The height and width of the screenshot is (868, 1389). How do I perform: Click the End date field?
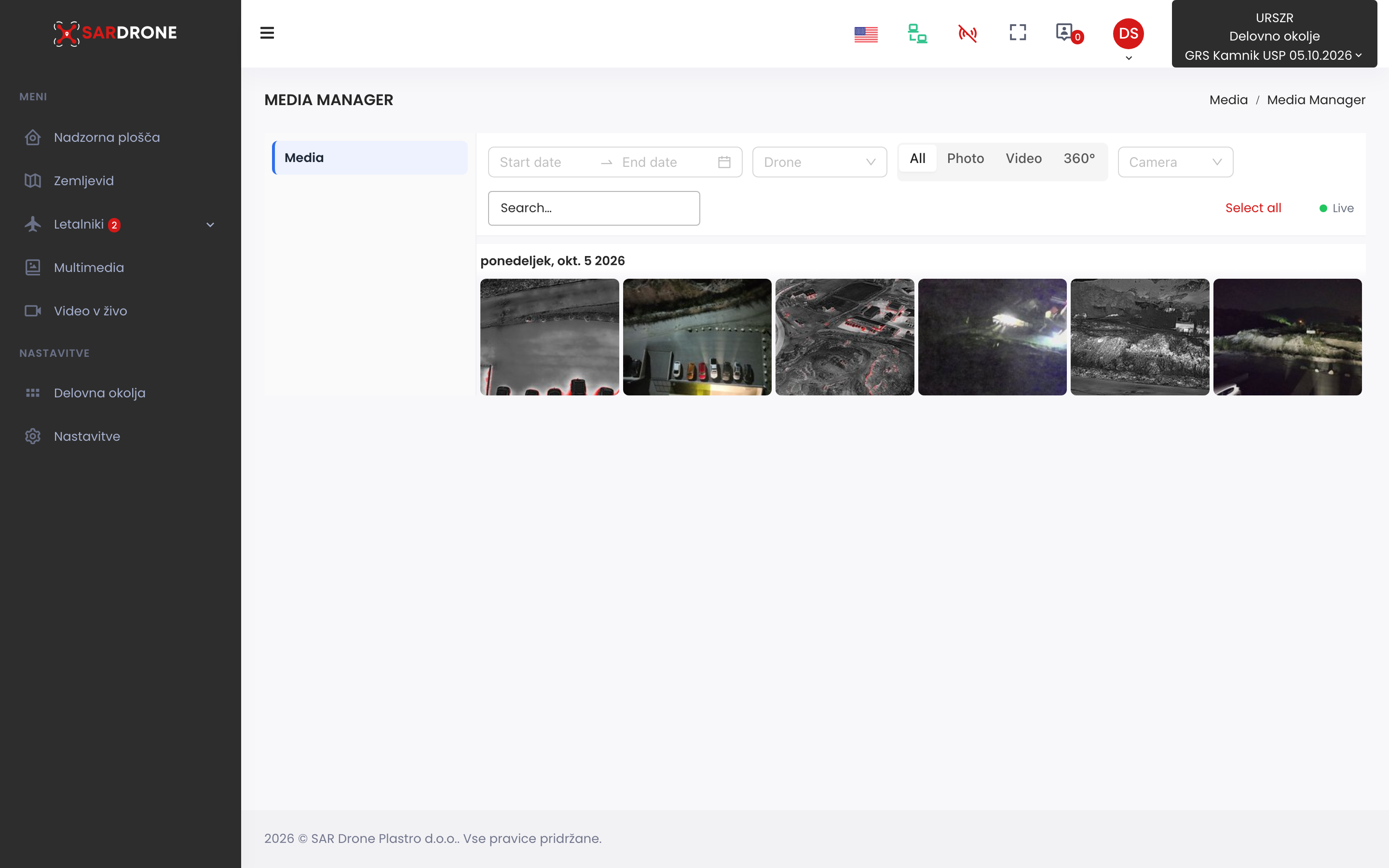(x=666, y=162)
